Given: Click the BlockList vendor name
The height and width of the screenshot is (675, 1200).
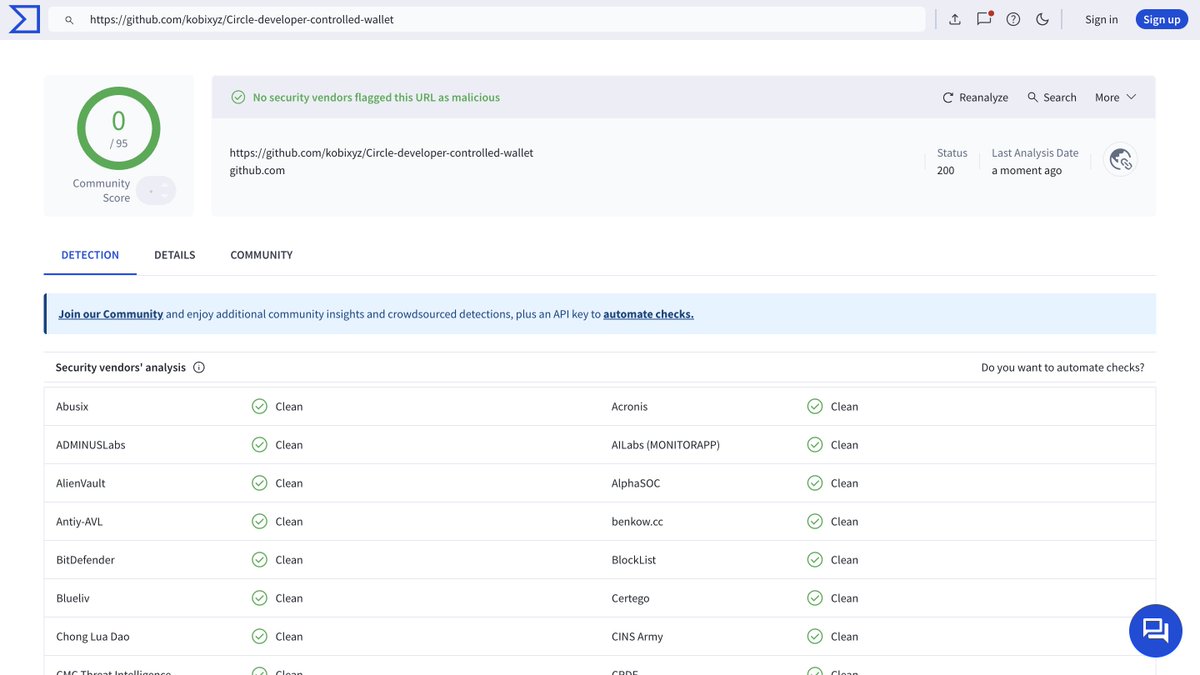Looking at the screenshot, I should [633, 560].
